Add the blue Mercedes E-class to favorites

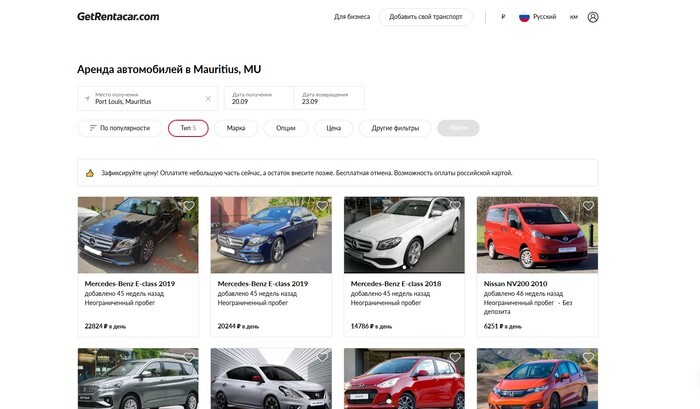[x=322, y=206]
